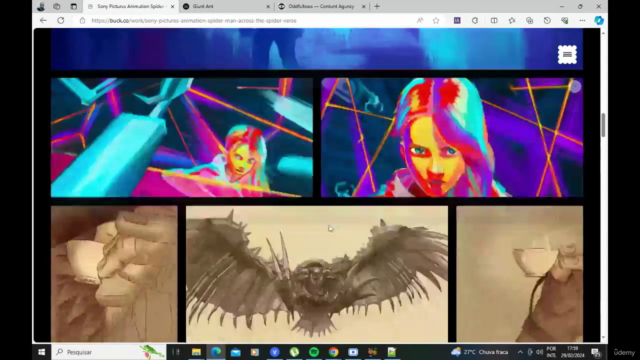Open the blue V app taskbar icon

click(275, 352)
